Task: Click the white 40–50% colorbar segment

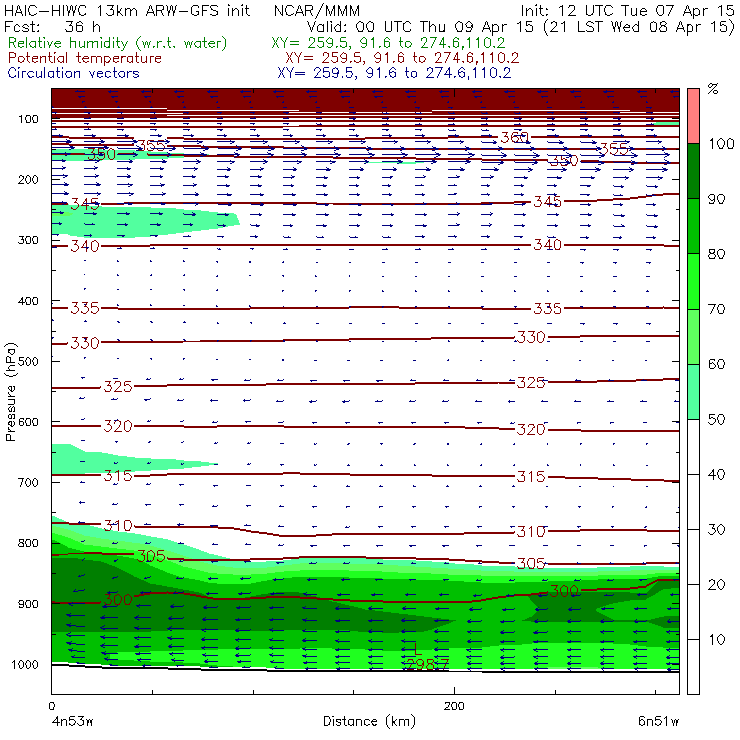Action: pos(693,446)
